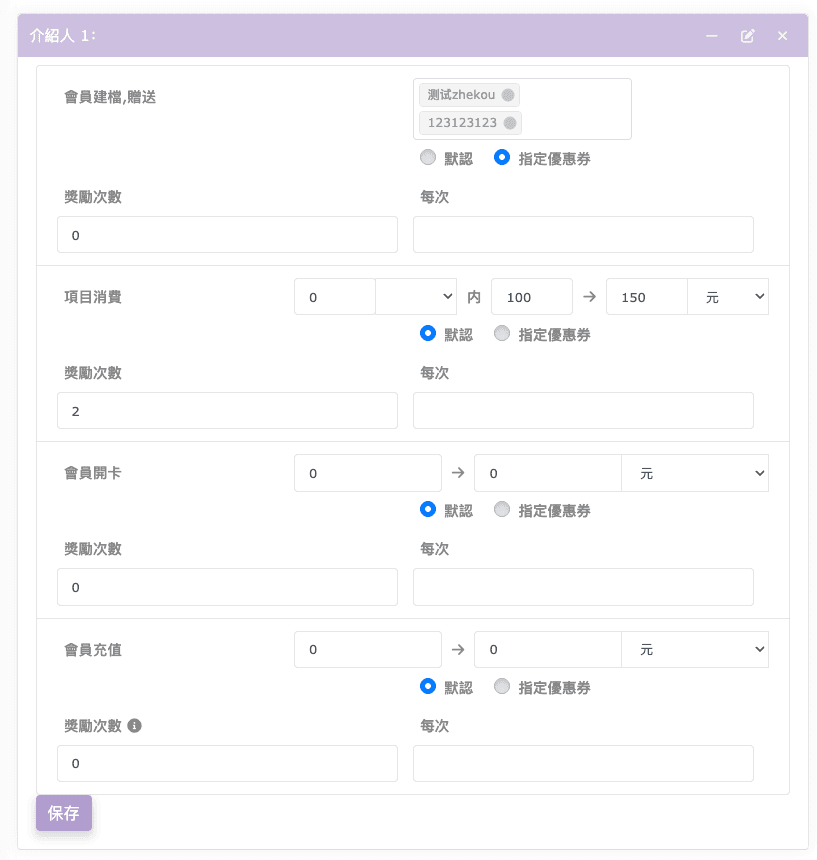Click the 100 amount field in 項目消費
The image size is (817, 860).
[x=531, y=297]
